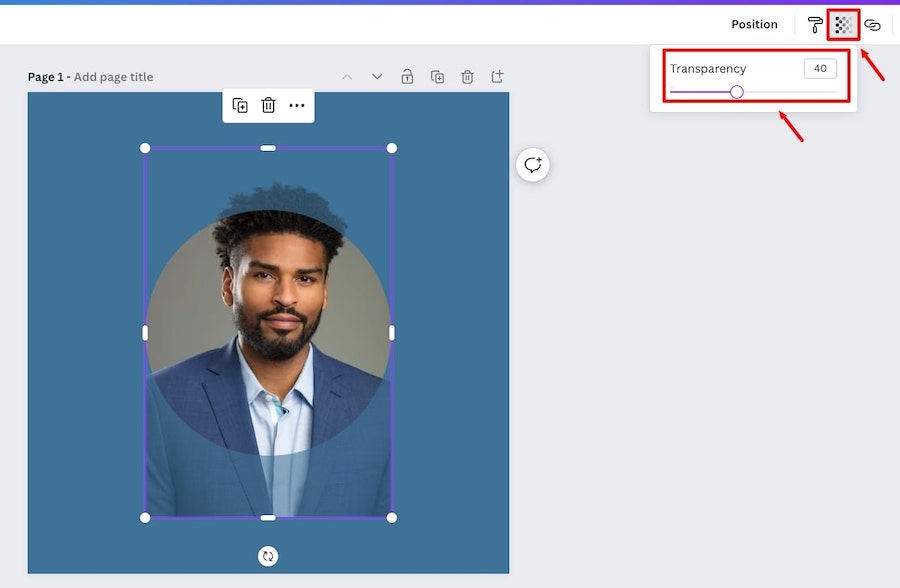The height and width of the screenshot is (588, 900).
Task: Open more options (three dots) for the selected image
Action: point(297,105)
